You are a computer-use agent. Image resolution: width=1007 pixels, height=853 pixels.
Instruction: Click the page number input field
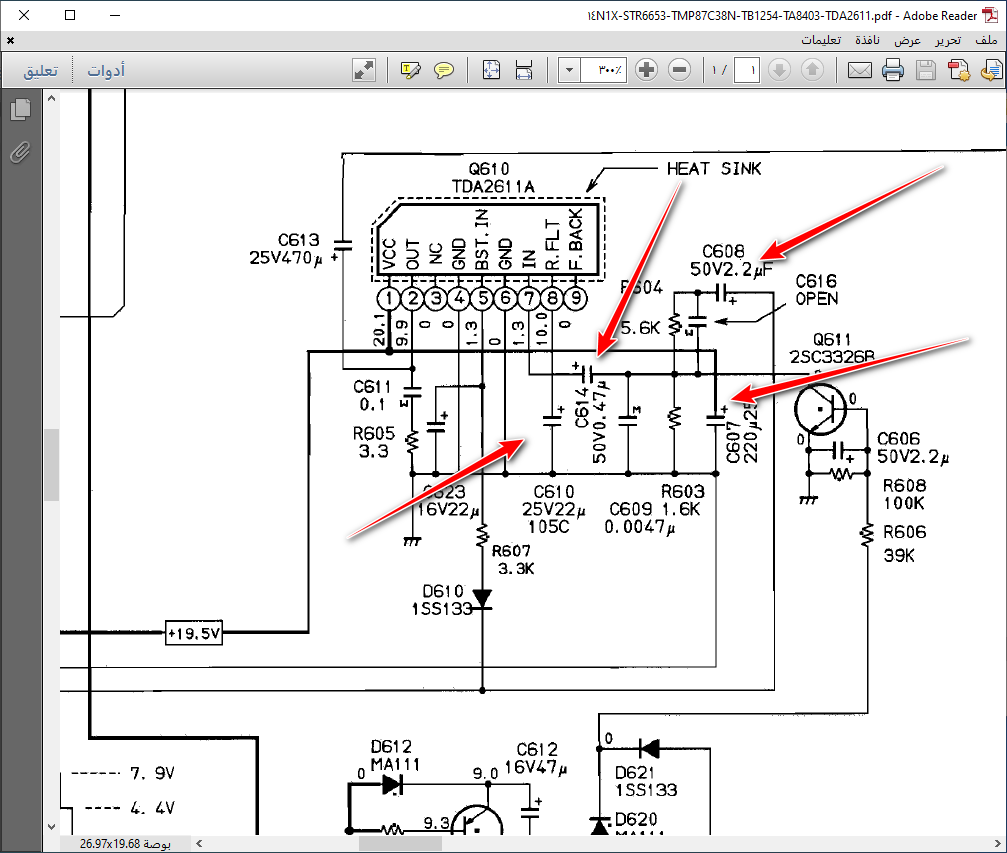tap(747, 69)
